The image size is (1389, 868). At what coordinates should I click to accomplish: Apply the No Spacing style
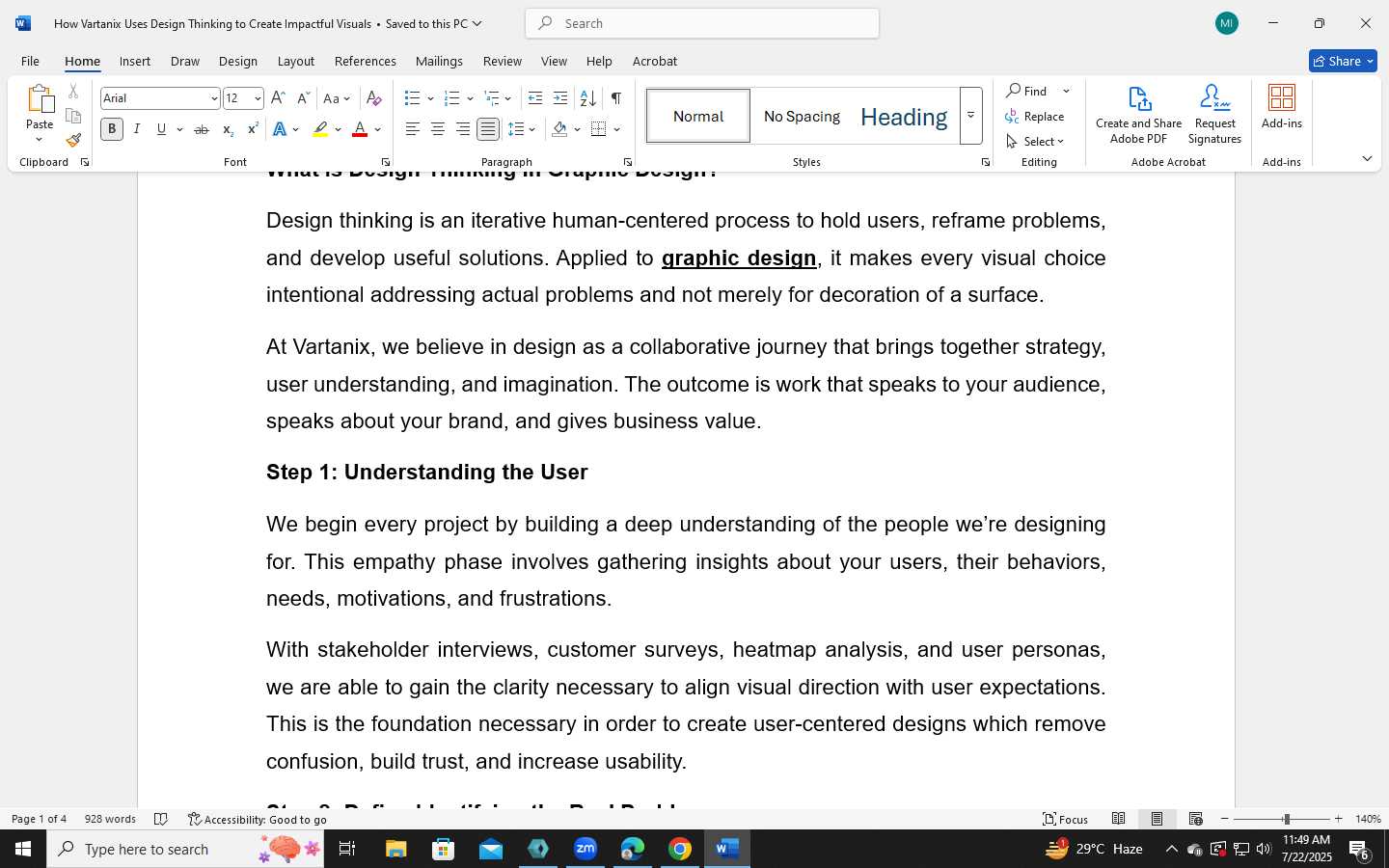click(x=802, y=117)
